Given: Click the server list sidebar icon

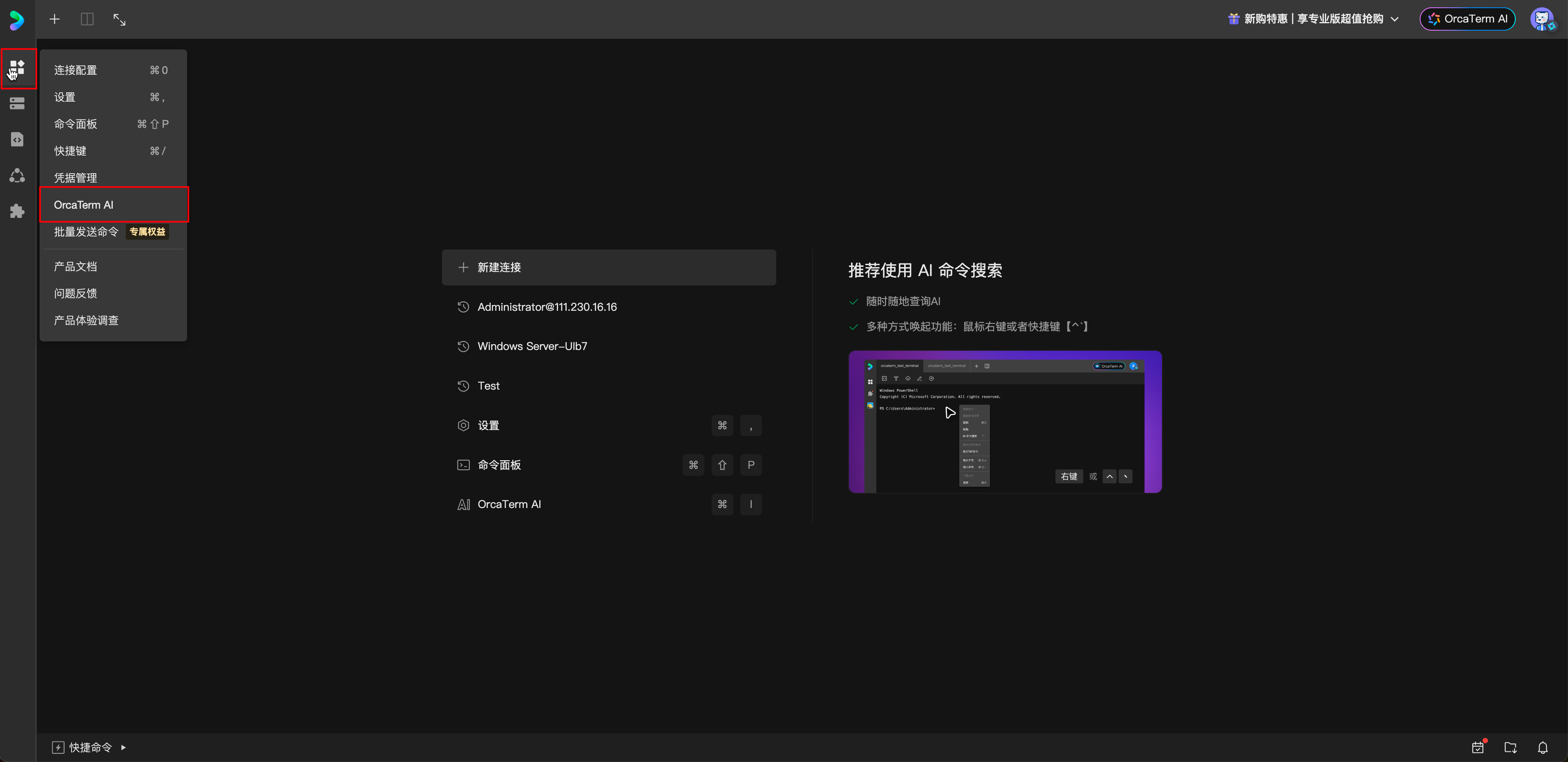Looking at the screenshot, I should coord(17,103).
